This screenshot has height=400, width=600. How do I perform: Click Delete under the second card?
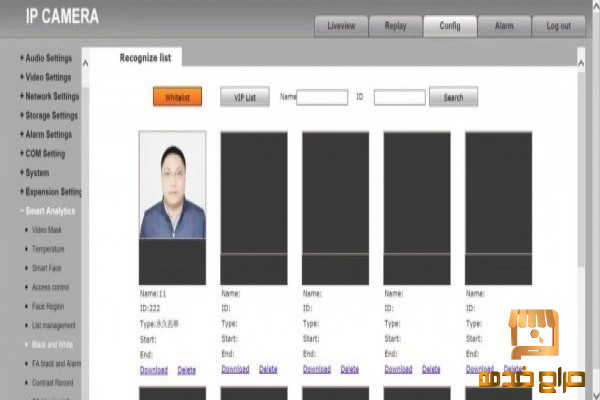tap(268, 369)
